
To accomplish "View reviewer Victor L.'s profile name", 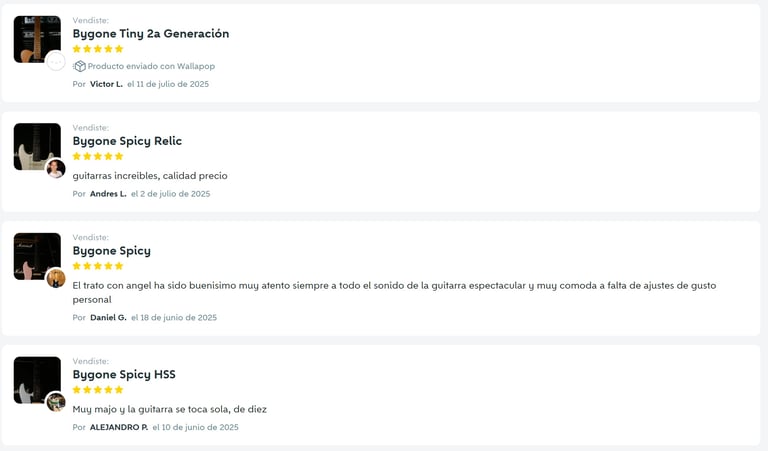I will [106, 84].
